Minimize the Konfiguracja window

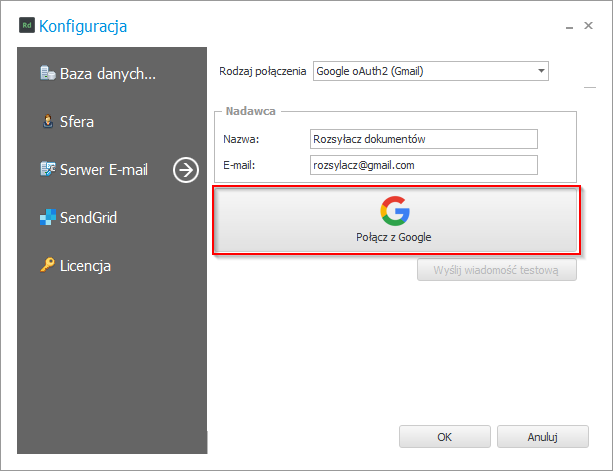point(569,26)
